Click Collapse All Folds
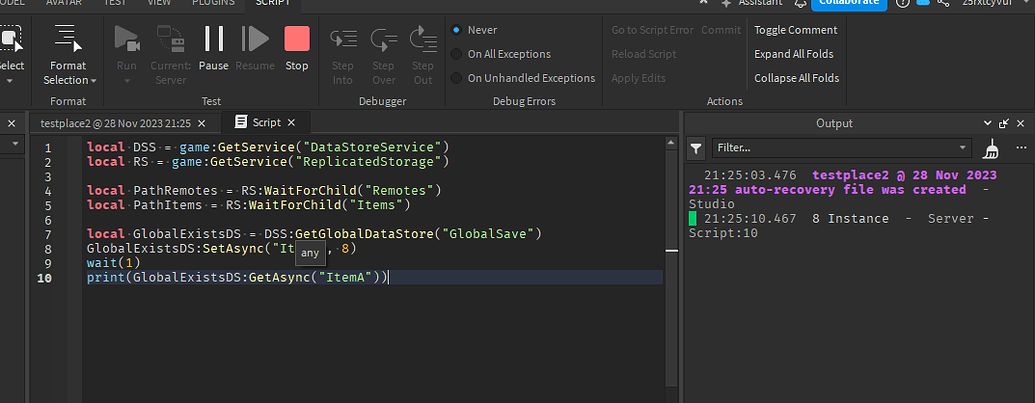 [797, 78]
